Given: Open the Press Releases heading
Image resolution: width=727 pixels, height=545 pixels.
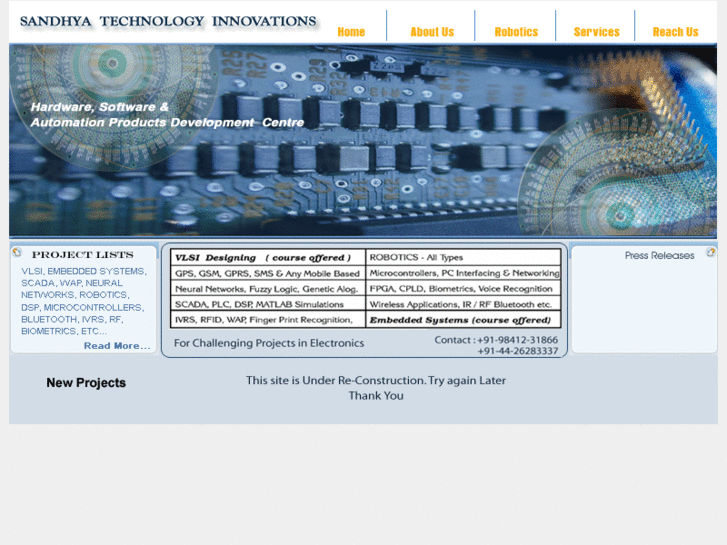Looking at the screenshot, I should click(x=659, y=256).
